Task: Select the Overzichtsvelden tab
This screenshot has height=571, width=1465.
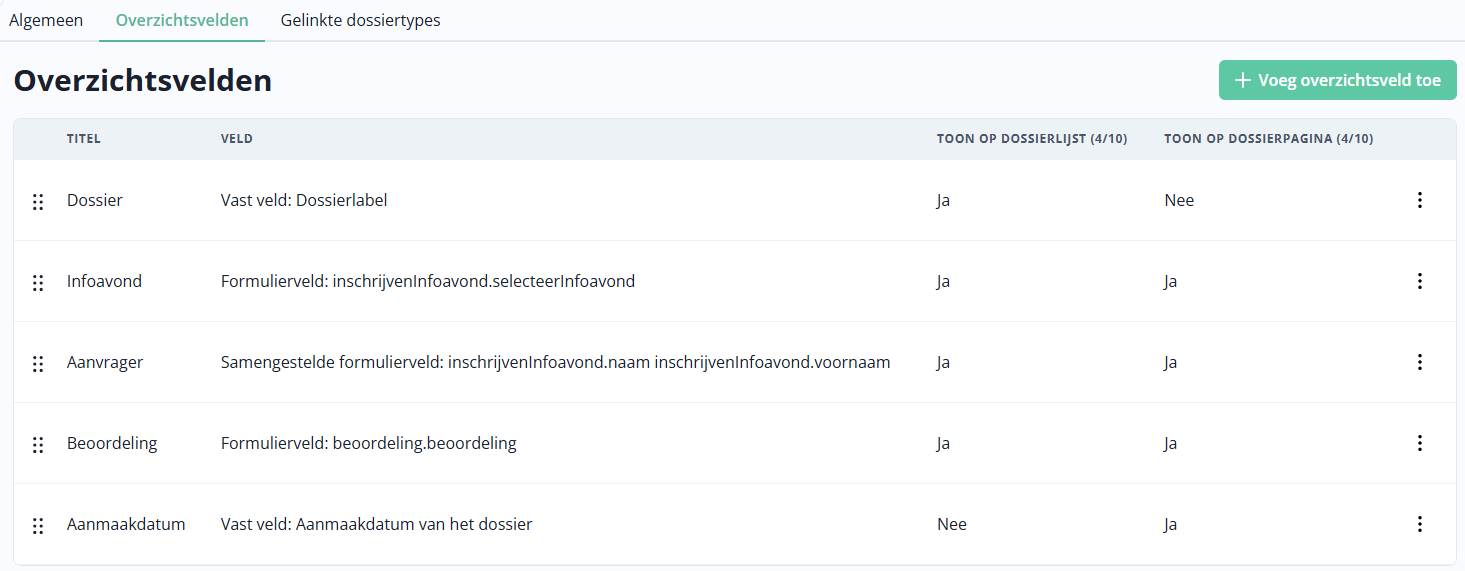Action: click(182, 20)
